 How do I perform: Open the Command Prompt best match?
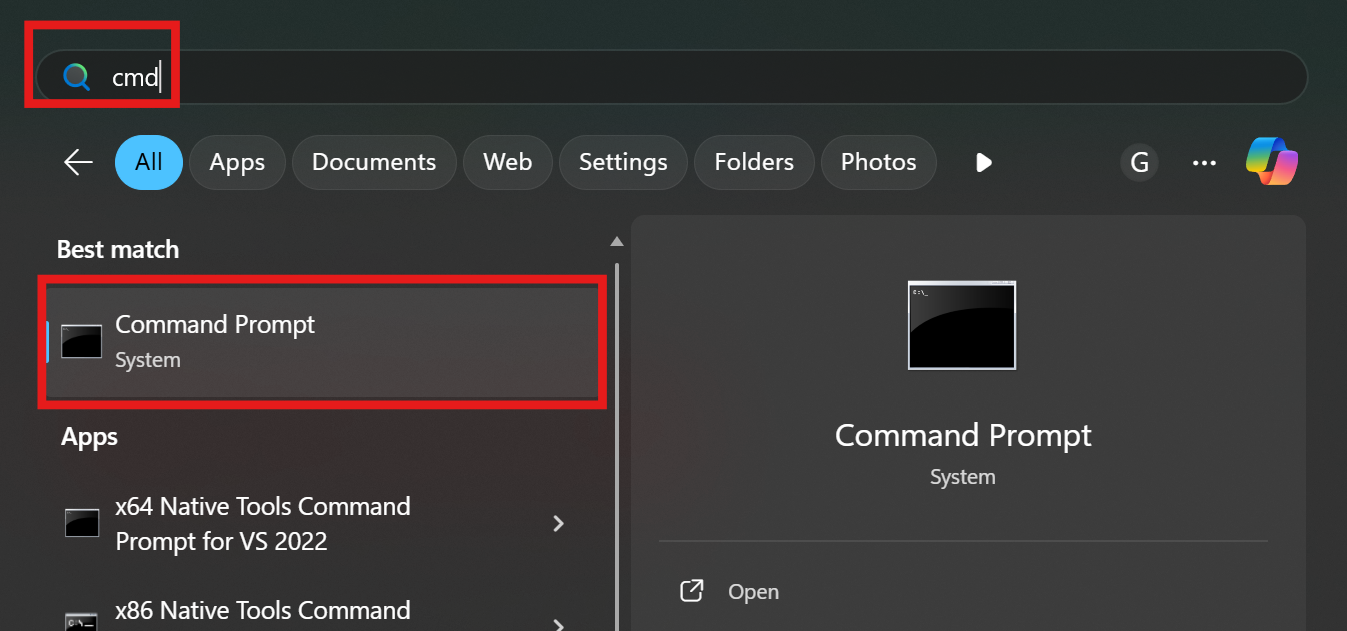pos(320,342)
